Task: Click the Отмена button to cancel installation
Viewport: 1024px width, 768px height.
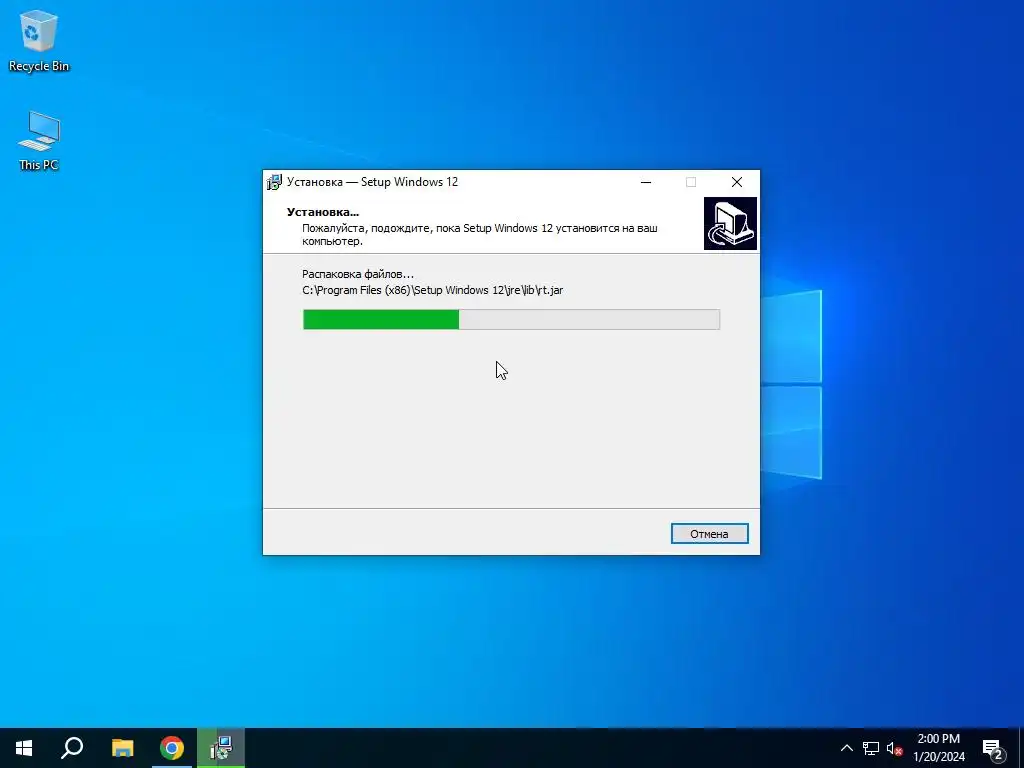Action: [709, 534]
